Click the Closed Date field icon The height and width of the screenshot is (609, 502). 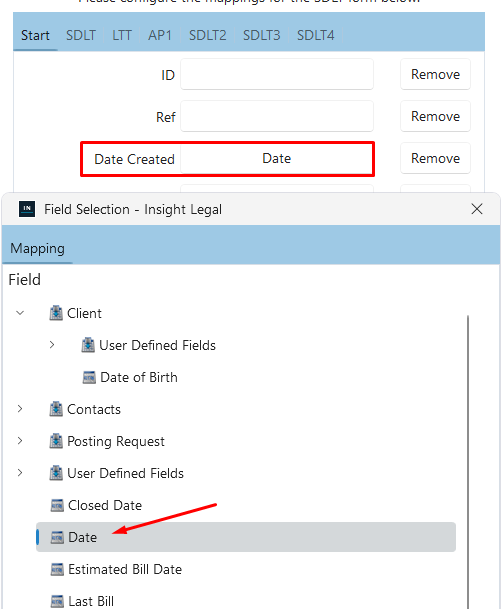click(x=57, y=505)
